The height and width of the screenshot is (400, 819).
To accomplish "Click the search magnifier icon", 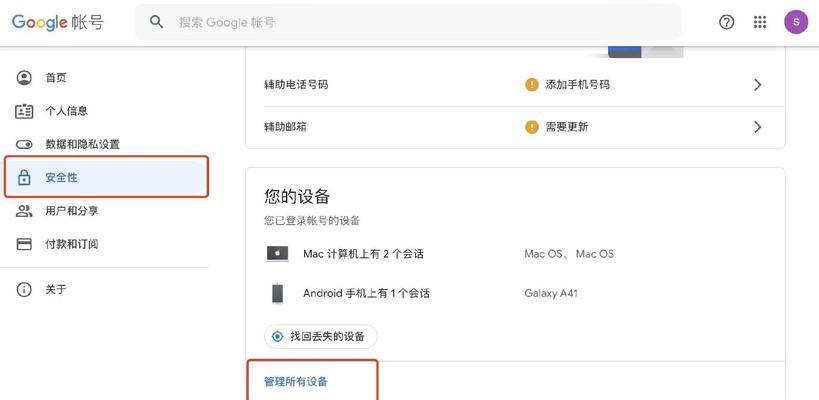I will [x=157, y=22].
